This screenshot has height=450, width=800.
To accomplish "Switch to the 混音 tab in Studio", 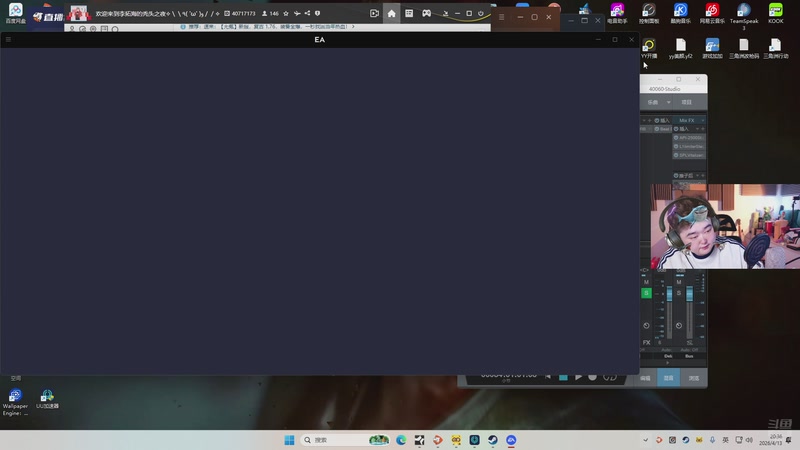I will pos(668,378).
